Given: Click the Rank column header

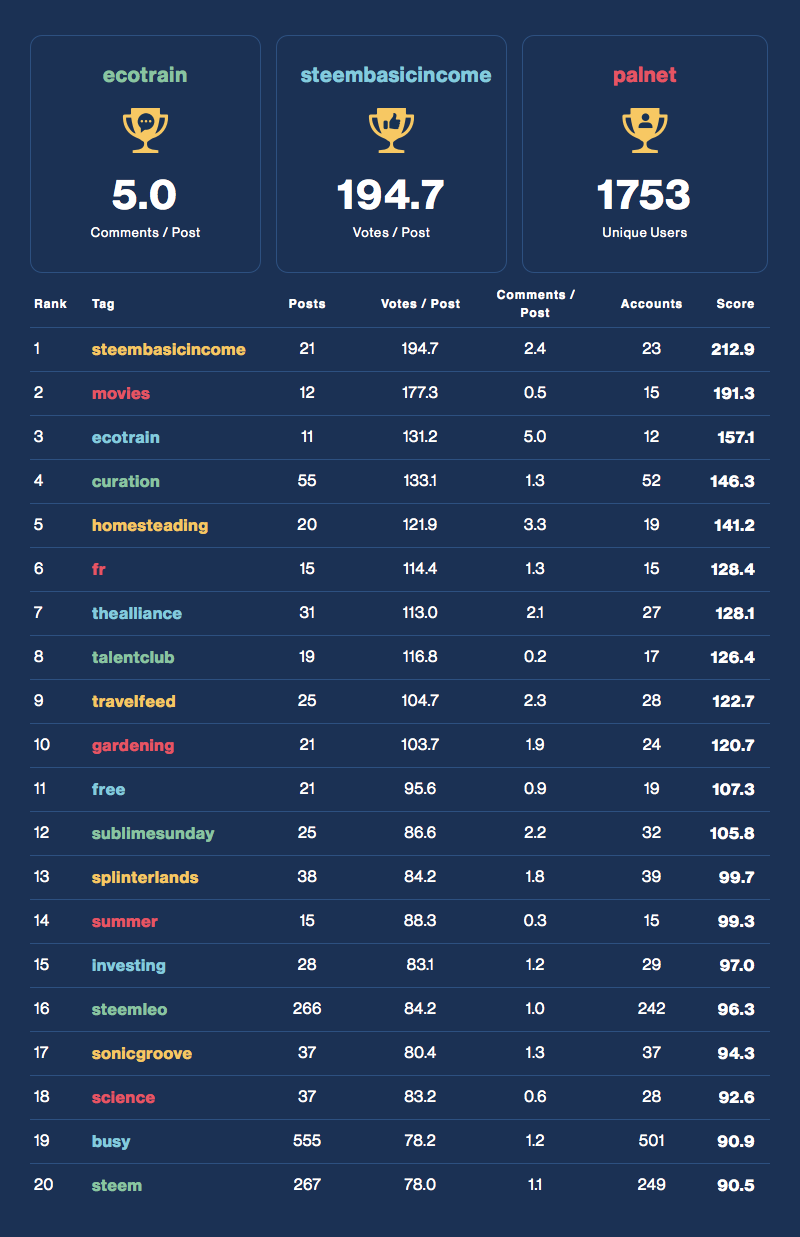Looking at the screenshot, I should coord(50,304).
